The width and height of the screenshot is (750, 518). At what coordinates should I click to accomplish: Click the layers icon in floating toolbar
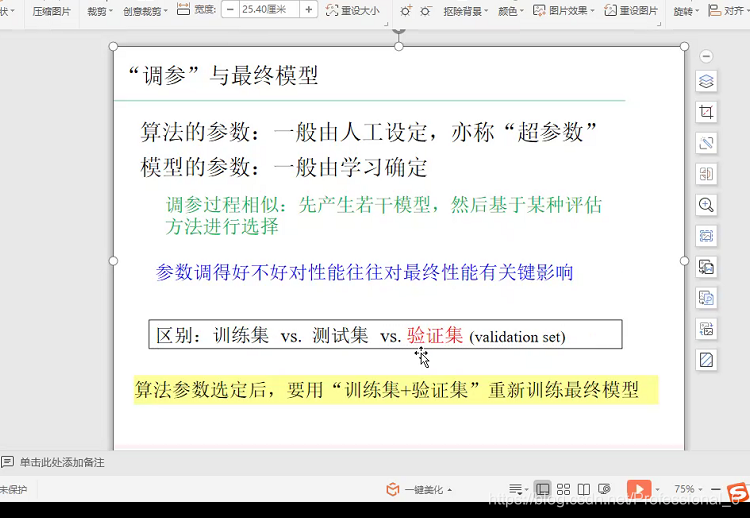[706, 81]
